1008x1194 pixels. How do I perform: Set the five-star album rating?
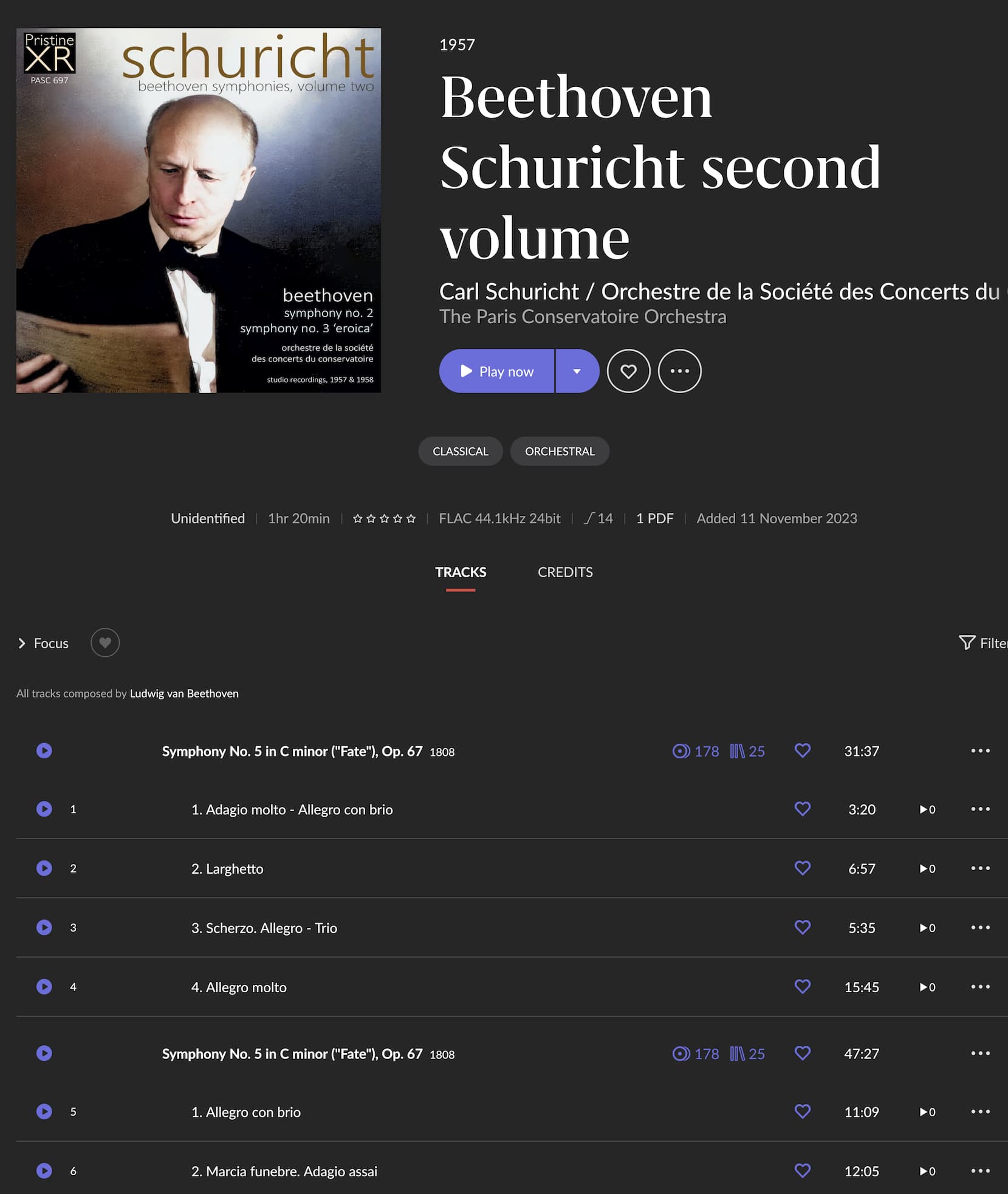click(x=384, y=518)
